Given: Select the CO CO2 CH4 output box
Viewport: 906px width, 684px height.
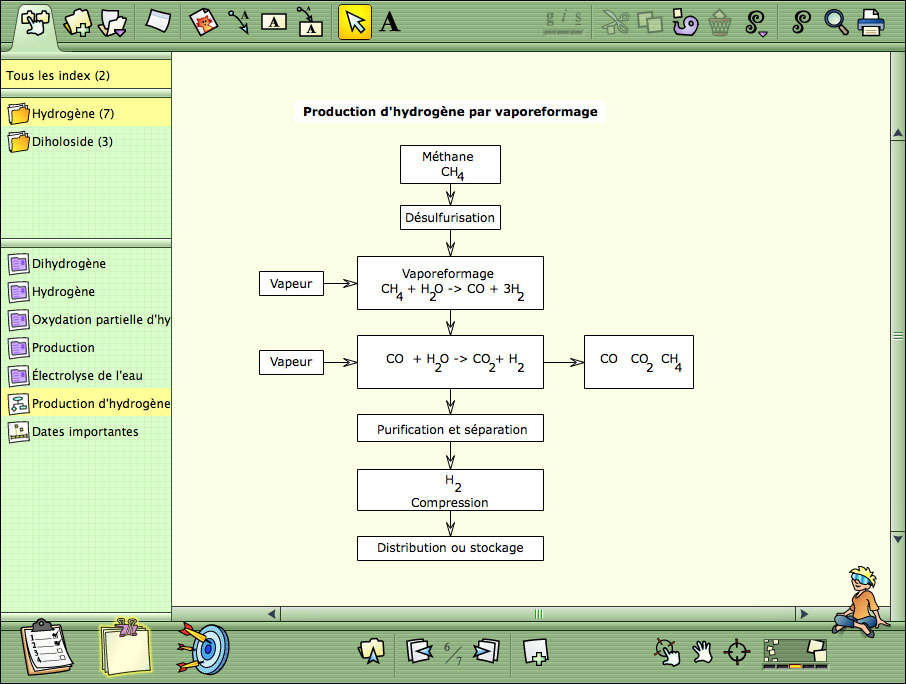Looking at the screenshot, I should pos(638,362).
